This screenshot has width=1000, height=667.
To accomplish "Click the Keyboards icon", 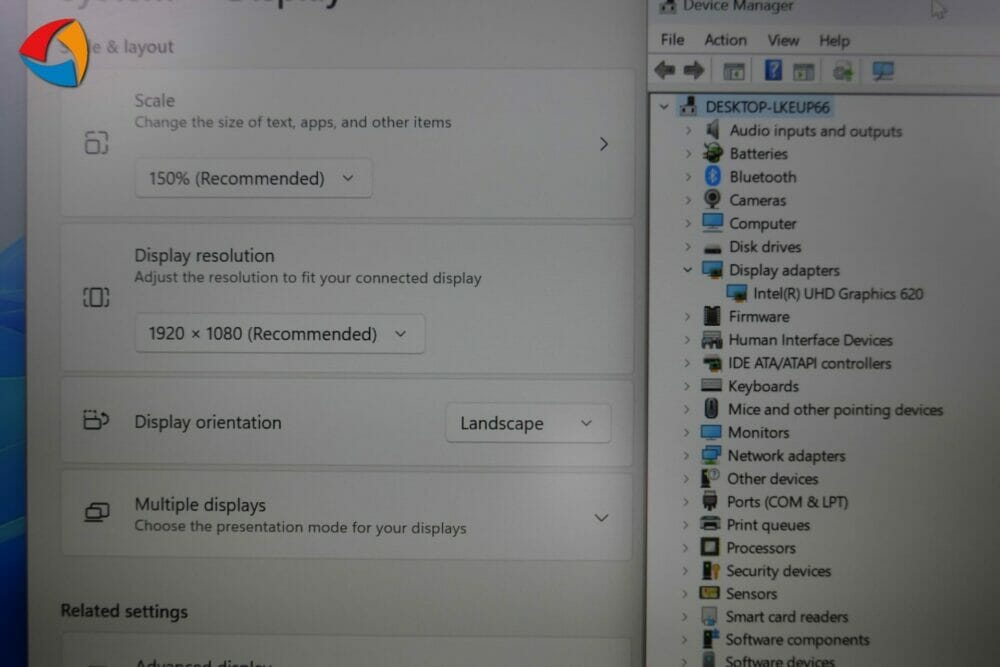I will tap(711, 385).
